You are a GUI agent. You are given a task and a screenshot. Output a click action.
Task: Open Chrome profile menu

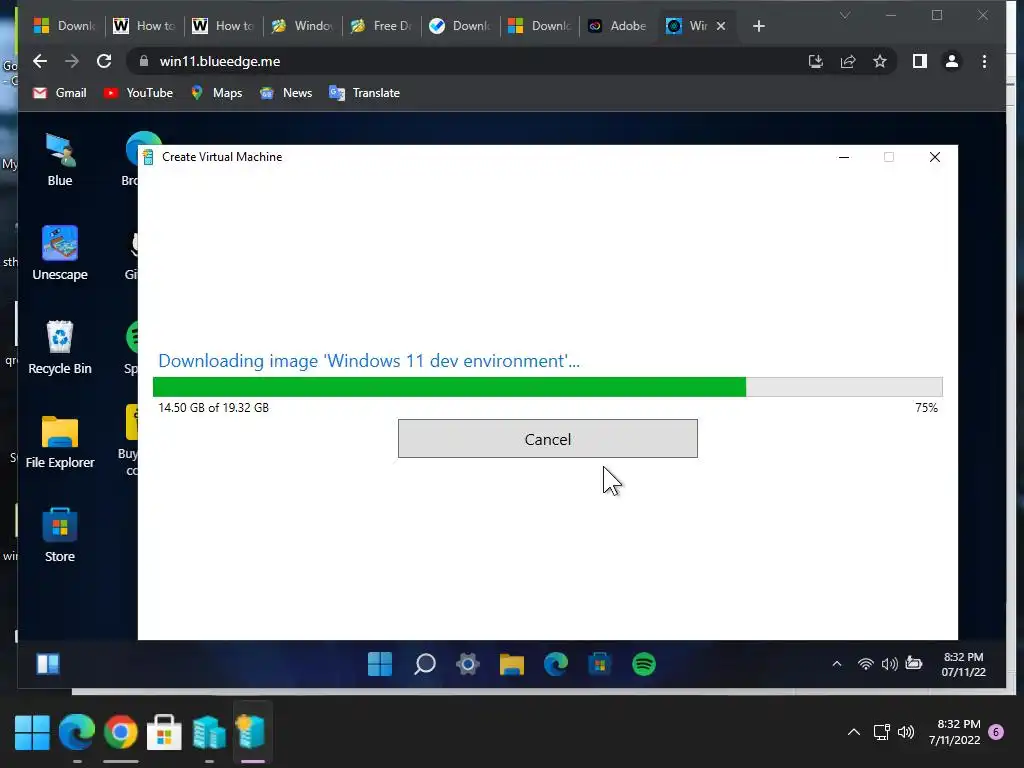tap(952, 61)
